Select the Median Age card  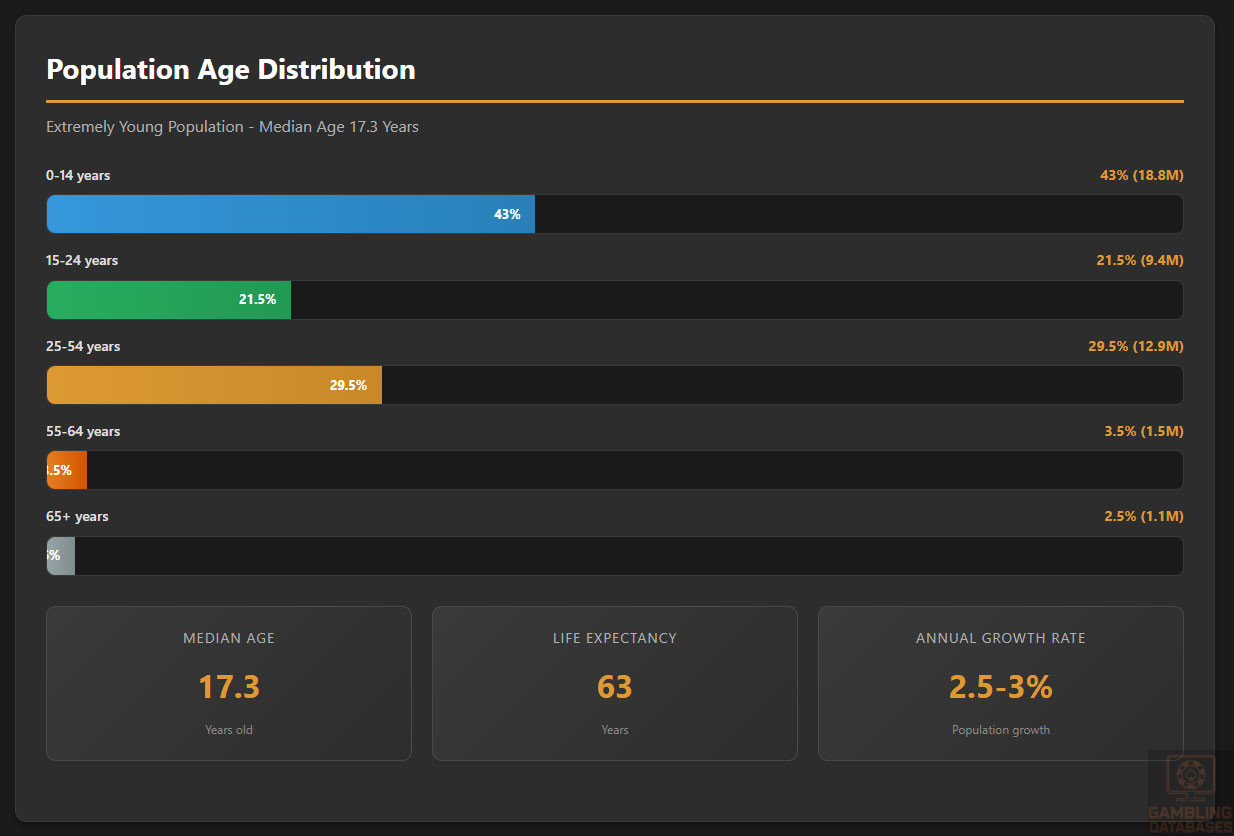(229, 683)
